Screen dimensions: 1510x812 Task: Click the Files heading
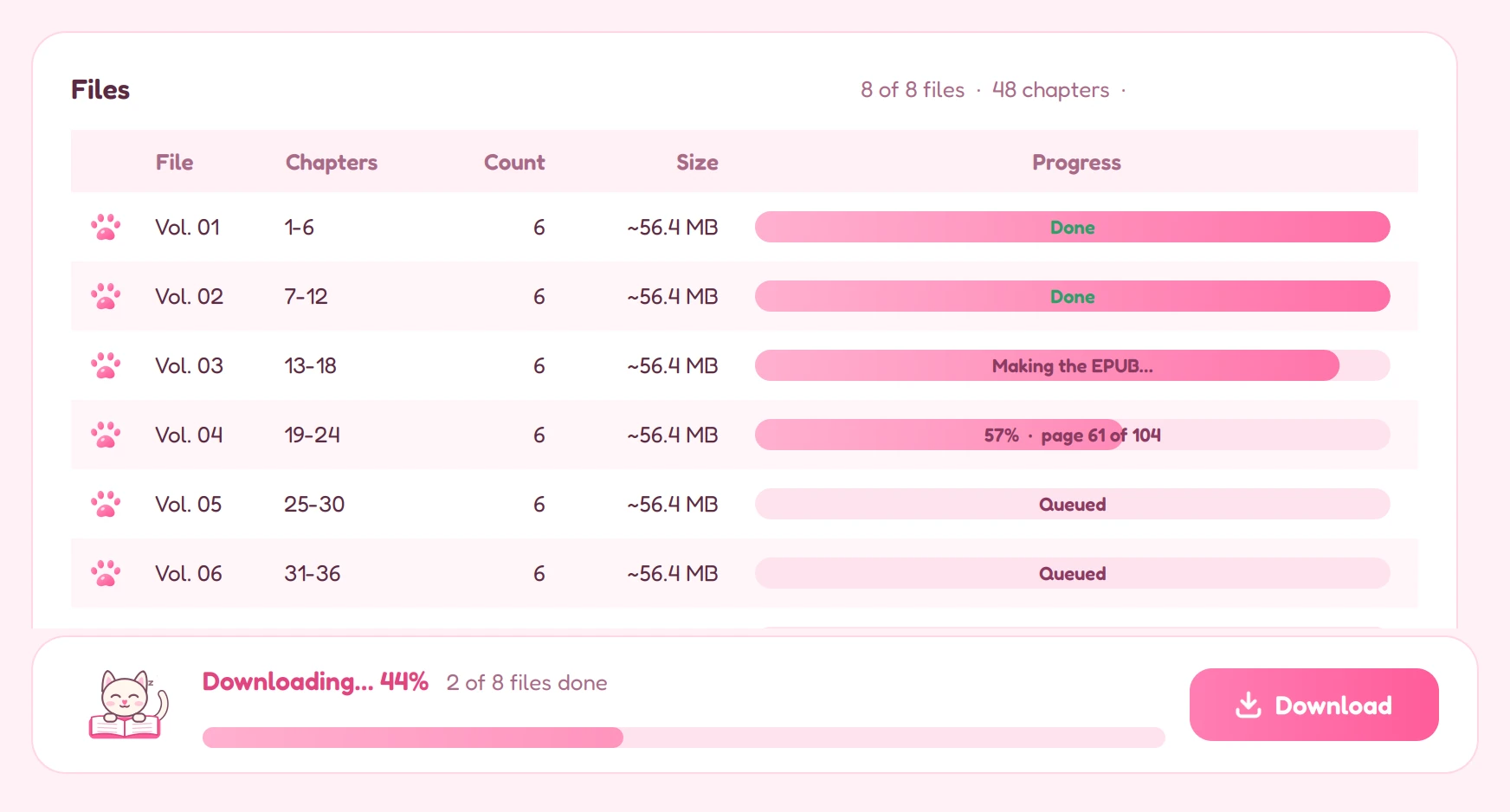coord(100,90)
